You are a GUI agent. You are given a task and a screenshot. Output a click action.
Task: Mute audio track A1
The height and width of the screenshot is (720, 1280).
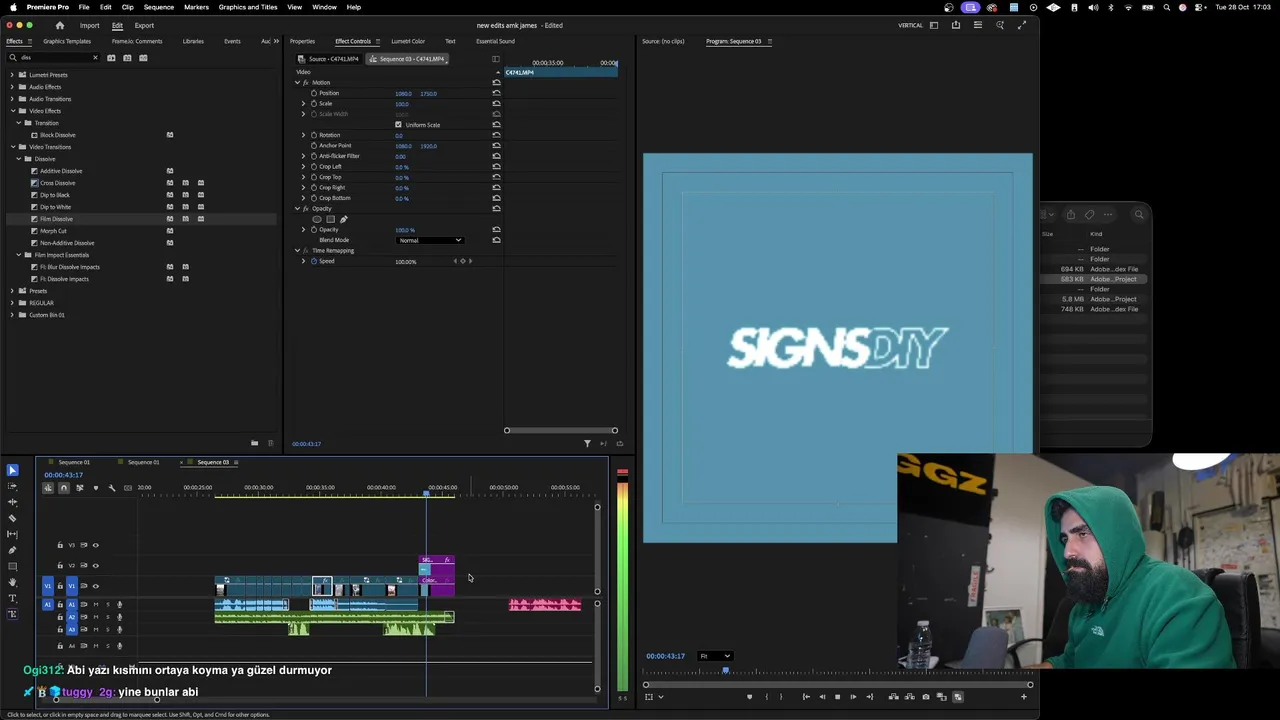pyautogui.click(x=96, y=604)
